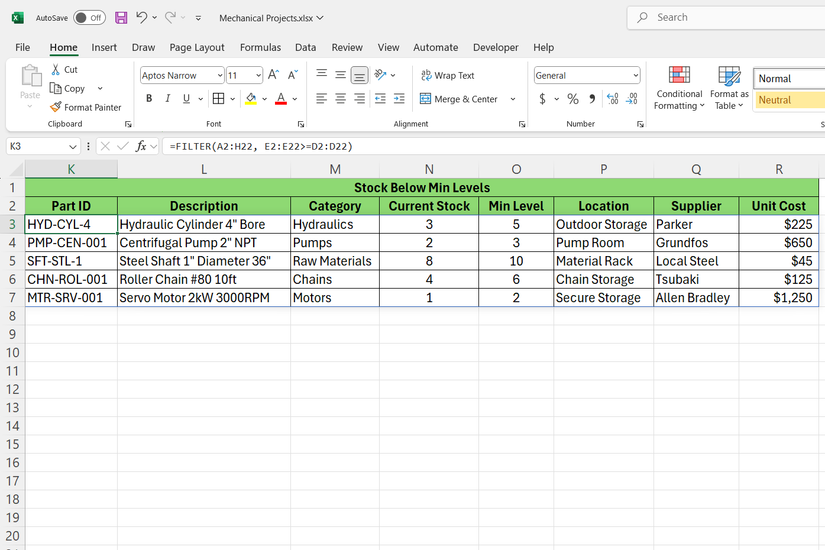
Task: Open the General number format dropdown
Action: tap(636, 76)
